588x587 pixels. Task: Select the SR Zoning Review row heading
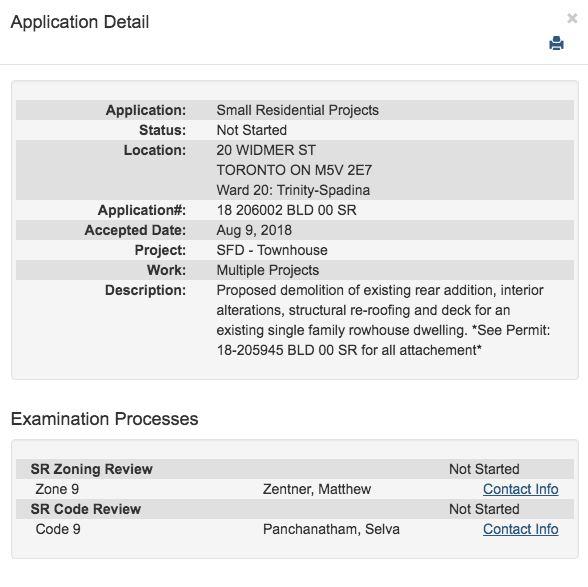[92, 469]
